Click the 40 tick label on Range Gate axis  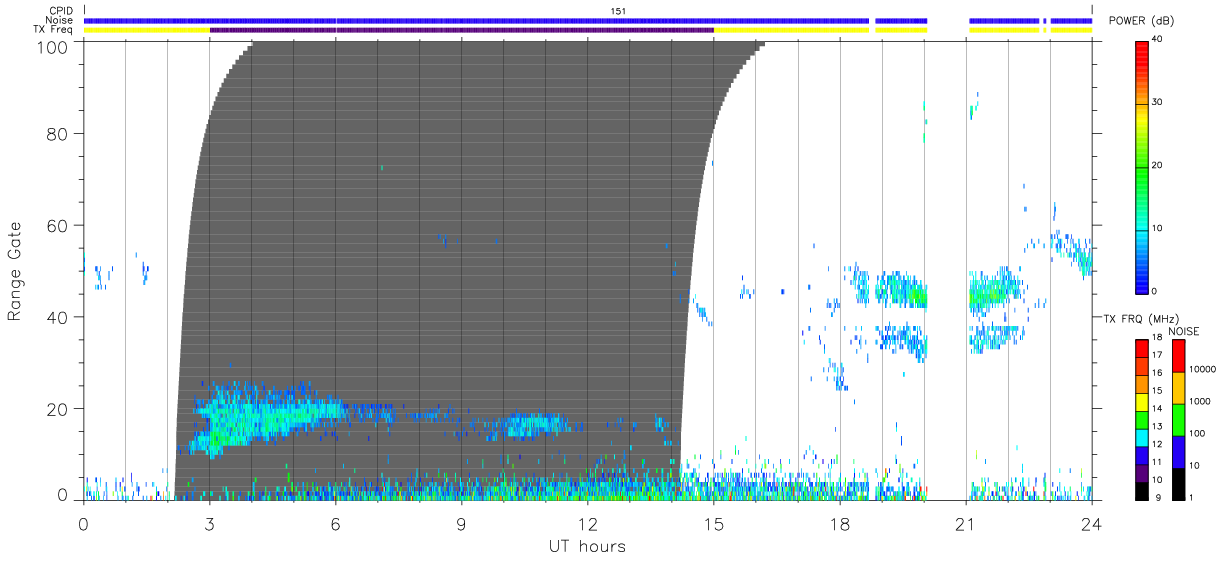pos(59,317)
